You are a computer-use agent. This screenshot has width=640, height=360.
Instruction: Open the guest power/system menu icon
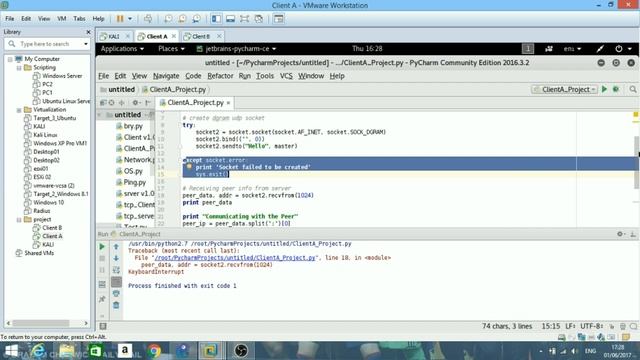tap(623, 49)
